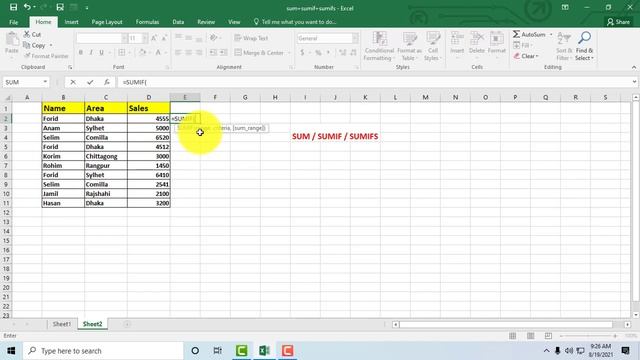640x360 pixels.
Task: Click the AutoSum sigma icon
Action: [517, 34]
